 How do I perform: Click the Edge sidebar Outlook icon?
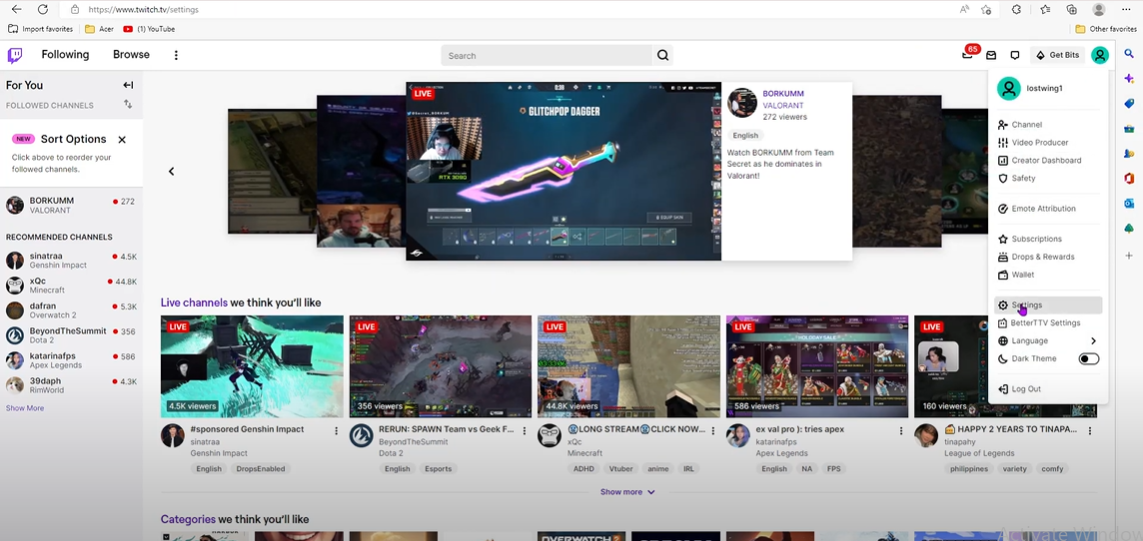pyautogui.click(x=1129, y=203)
